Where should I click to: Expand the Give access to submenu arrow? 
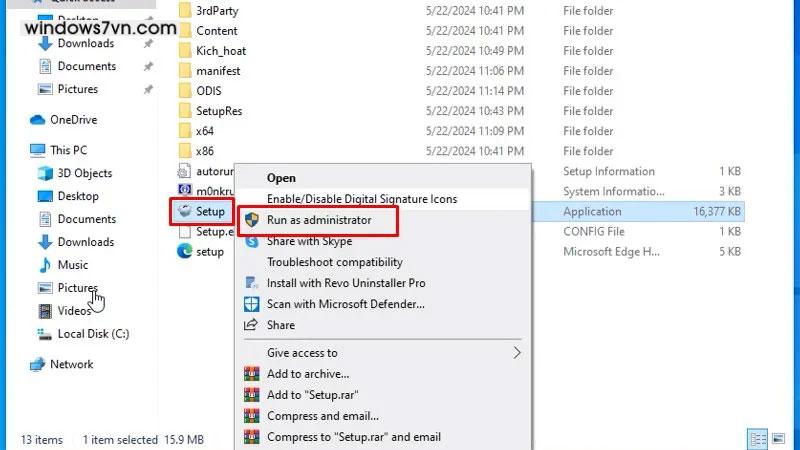click(x=517, y=353)
